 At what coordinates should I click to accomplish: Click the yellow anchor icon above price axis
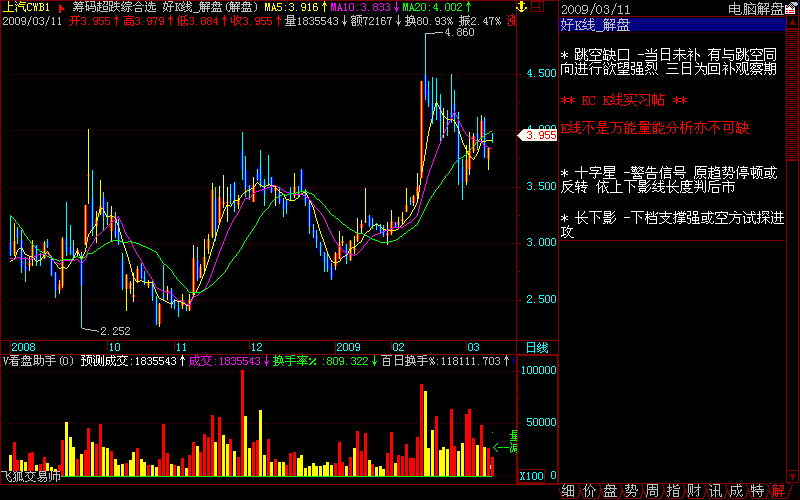coord(521,7)
